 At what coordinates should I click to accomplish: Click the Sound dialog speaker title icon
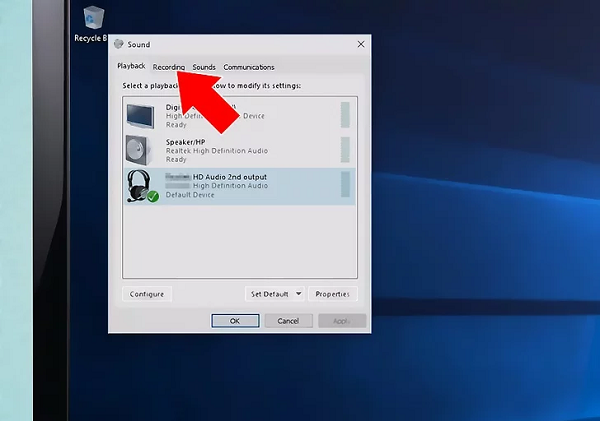[x=119, y=44]
